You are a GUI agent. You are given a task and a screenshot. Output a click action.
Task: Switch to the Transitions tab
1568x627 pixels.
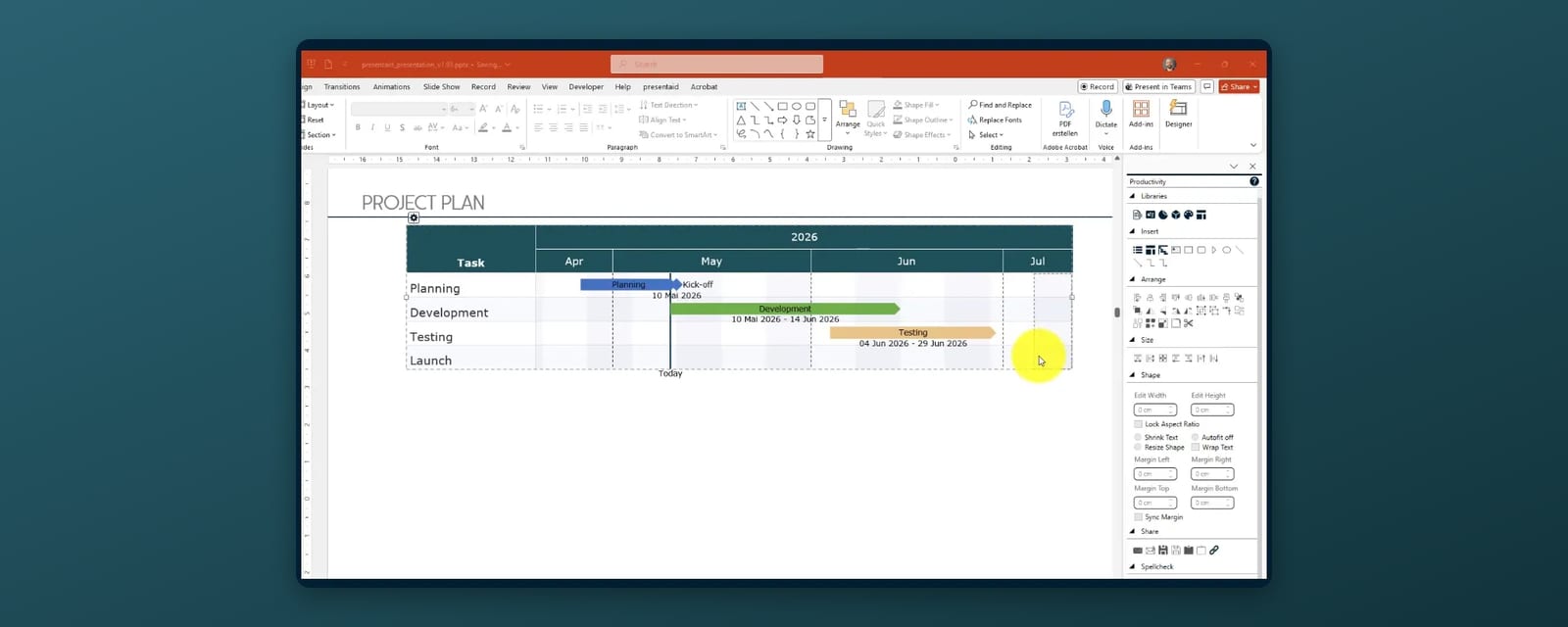click(x=342, y=86)
